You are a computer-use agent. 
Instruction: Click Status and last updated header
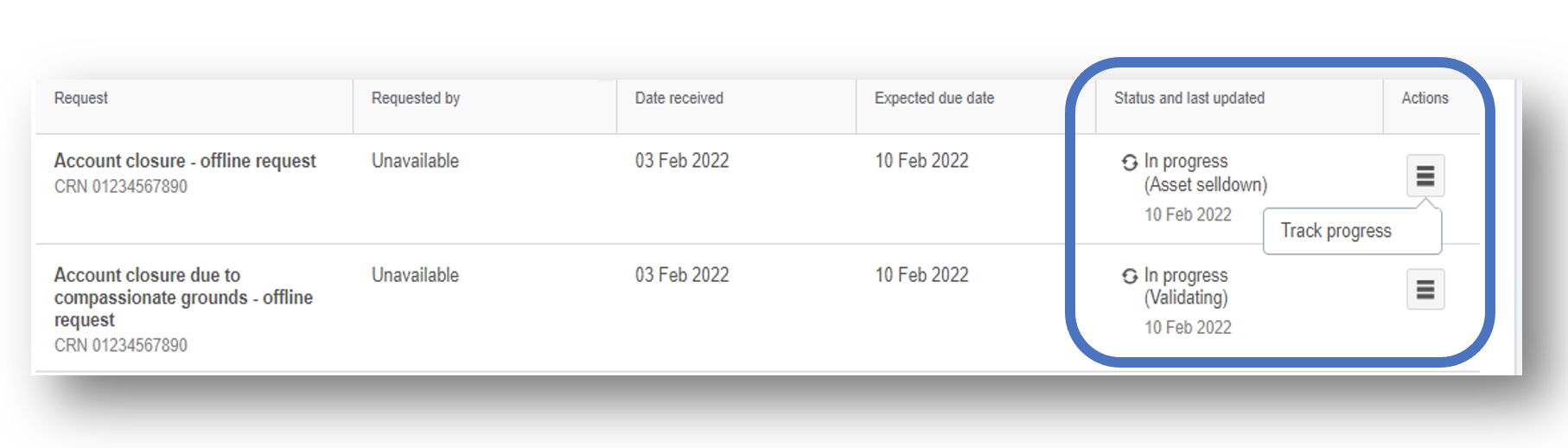click(x=1189, y=99)
